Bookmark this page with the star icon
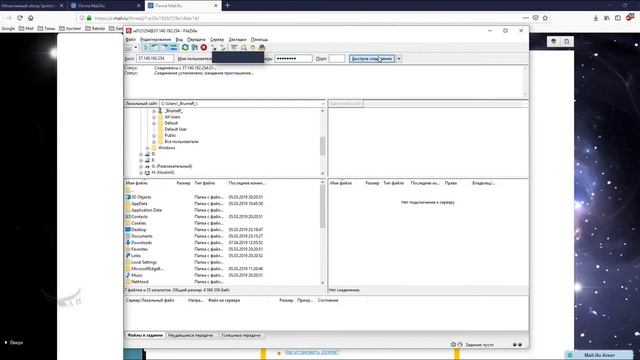This screenshot has width=640, height=360. 545,18
